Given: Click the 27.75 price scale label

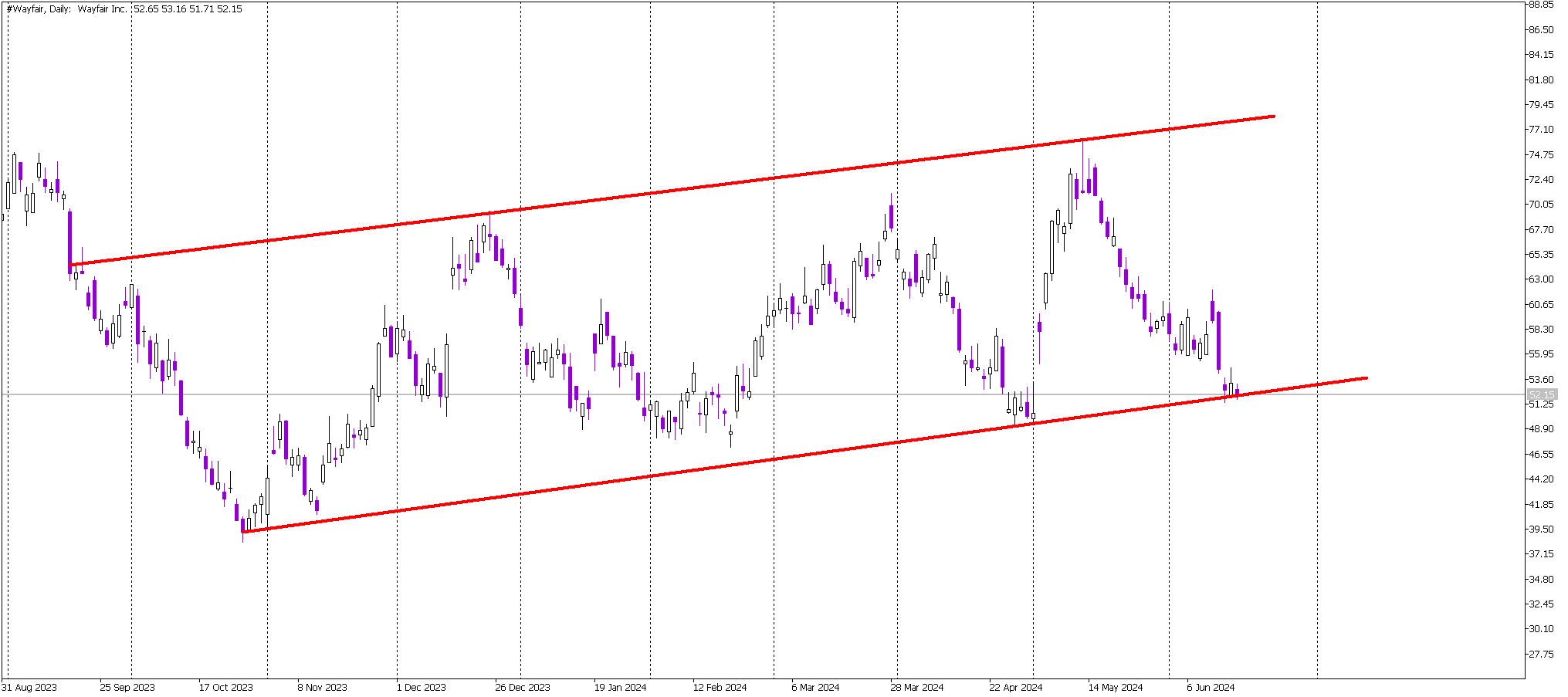Looking at the screenshot, I should 1541,655.
